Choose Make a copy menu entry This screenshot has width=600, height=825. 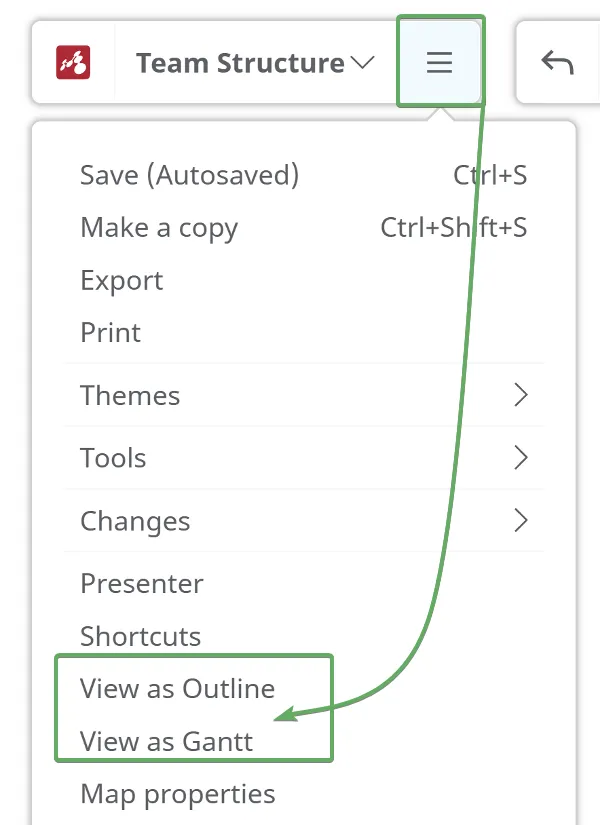[x=159, y=227]
